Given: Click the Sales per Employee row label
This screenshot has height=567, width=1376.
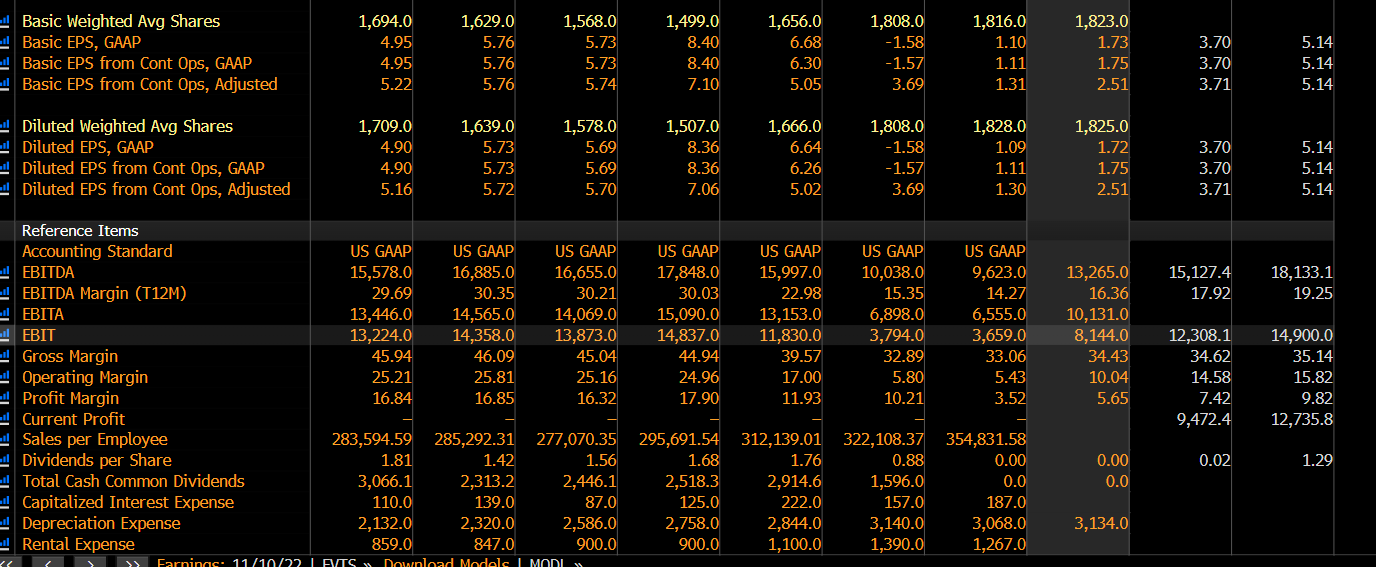Looking at the screenshot, I should (x=95, y=439).
